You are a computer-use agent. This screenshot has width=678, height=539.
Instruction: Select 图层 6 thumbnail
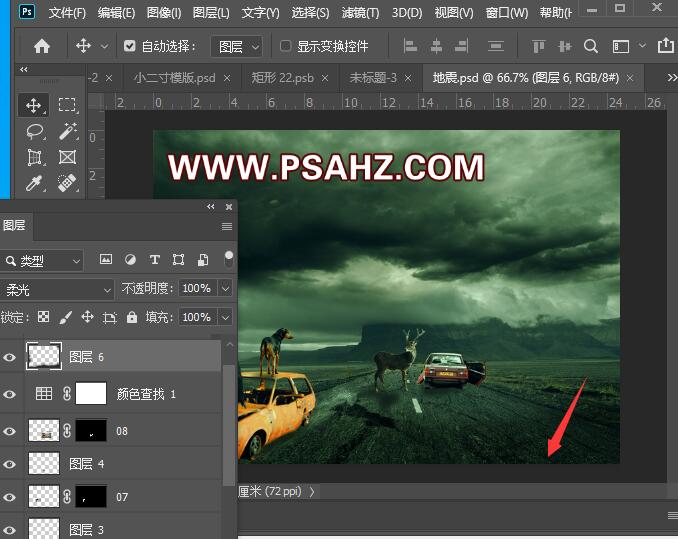coord(44,356)
